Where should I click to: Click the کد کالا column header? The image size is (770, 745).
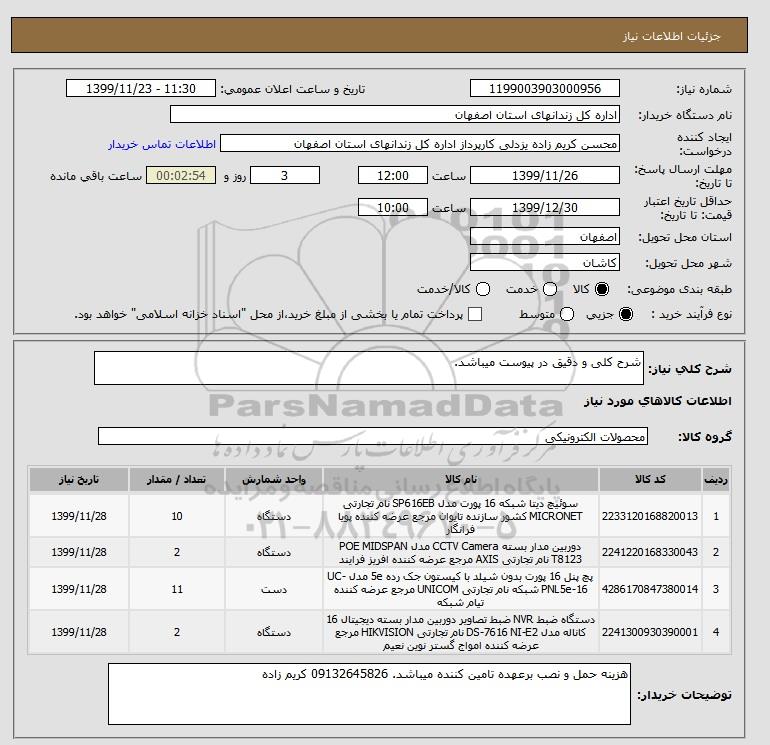[x=650, y=479]
